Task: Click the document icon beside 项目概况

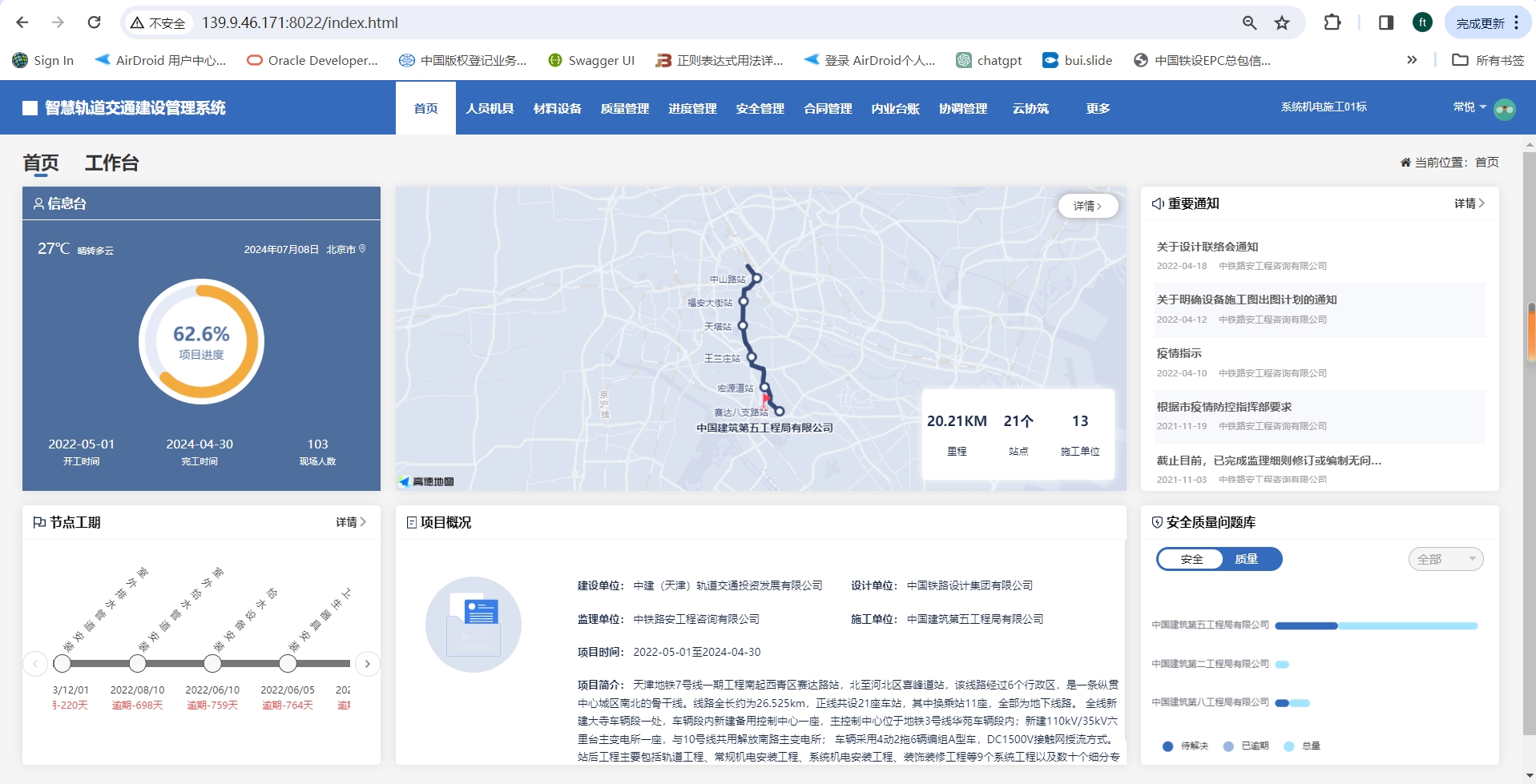Action: [x=412, y=522]
